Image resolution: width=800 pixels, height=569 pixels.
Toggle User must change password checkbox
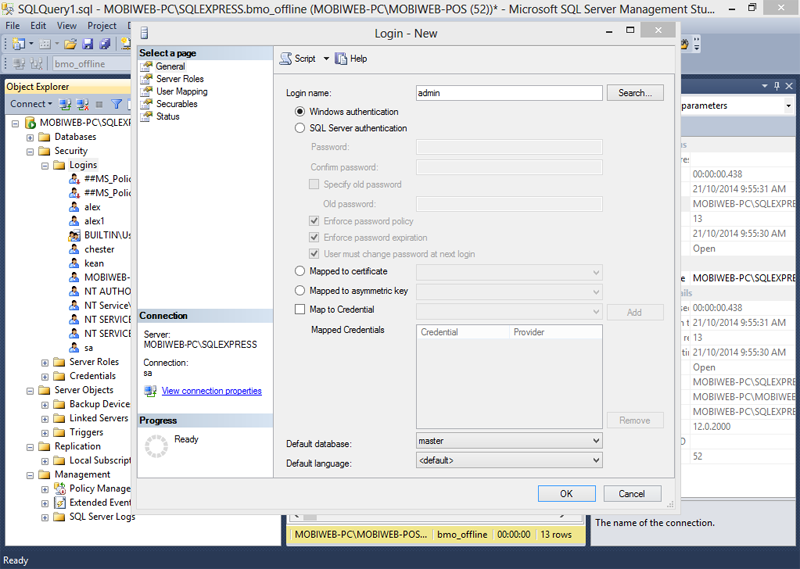[x=314, y=254]
